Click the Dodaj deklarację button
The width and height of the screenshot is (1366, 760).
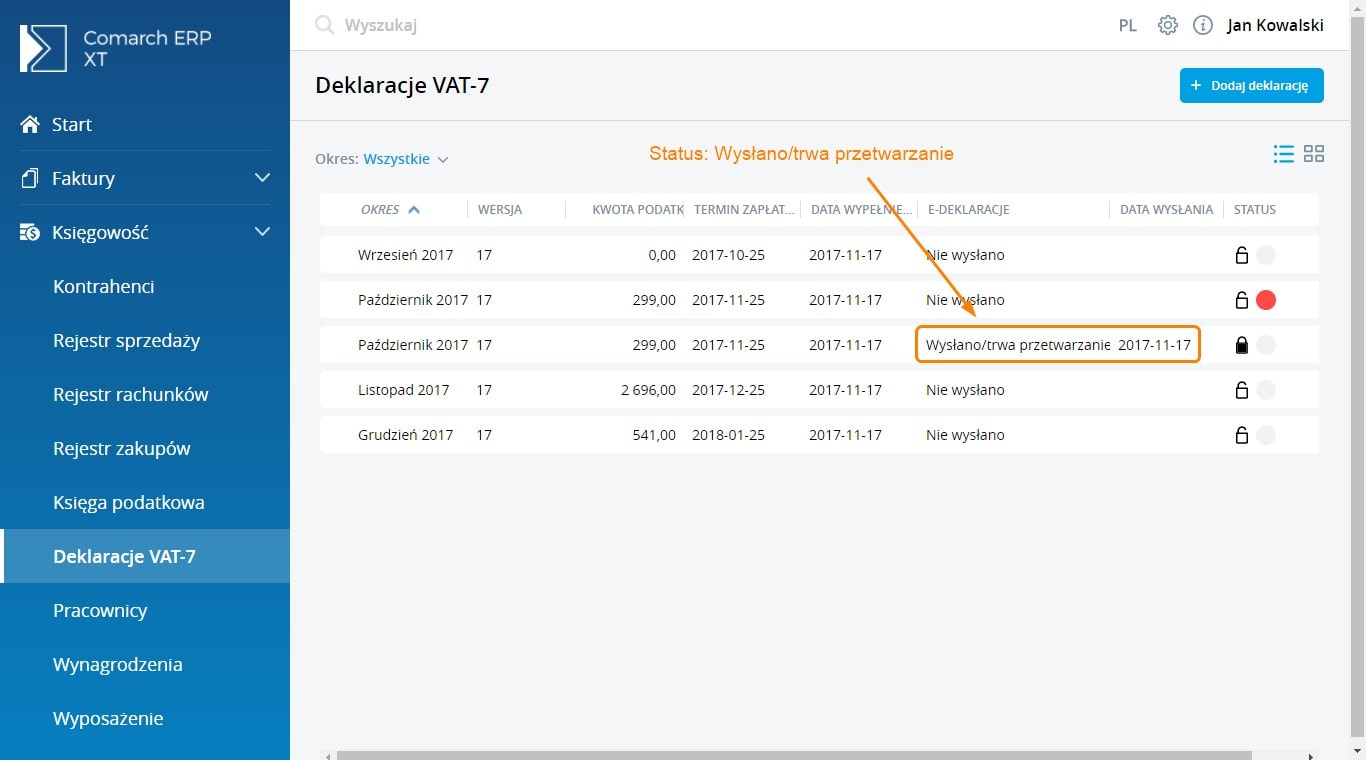(1251, 86)
